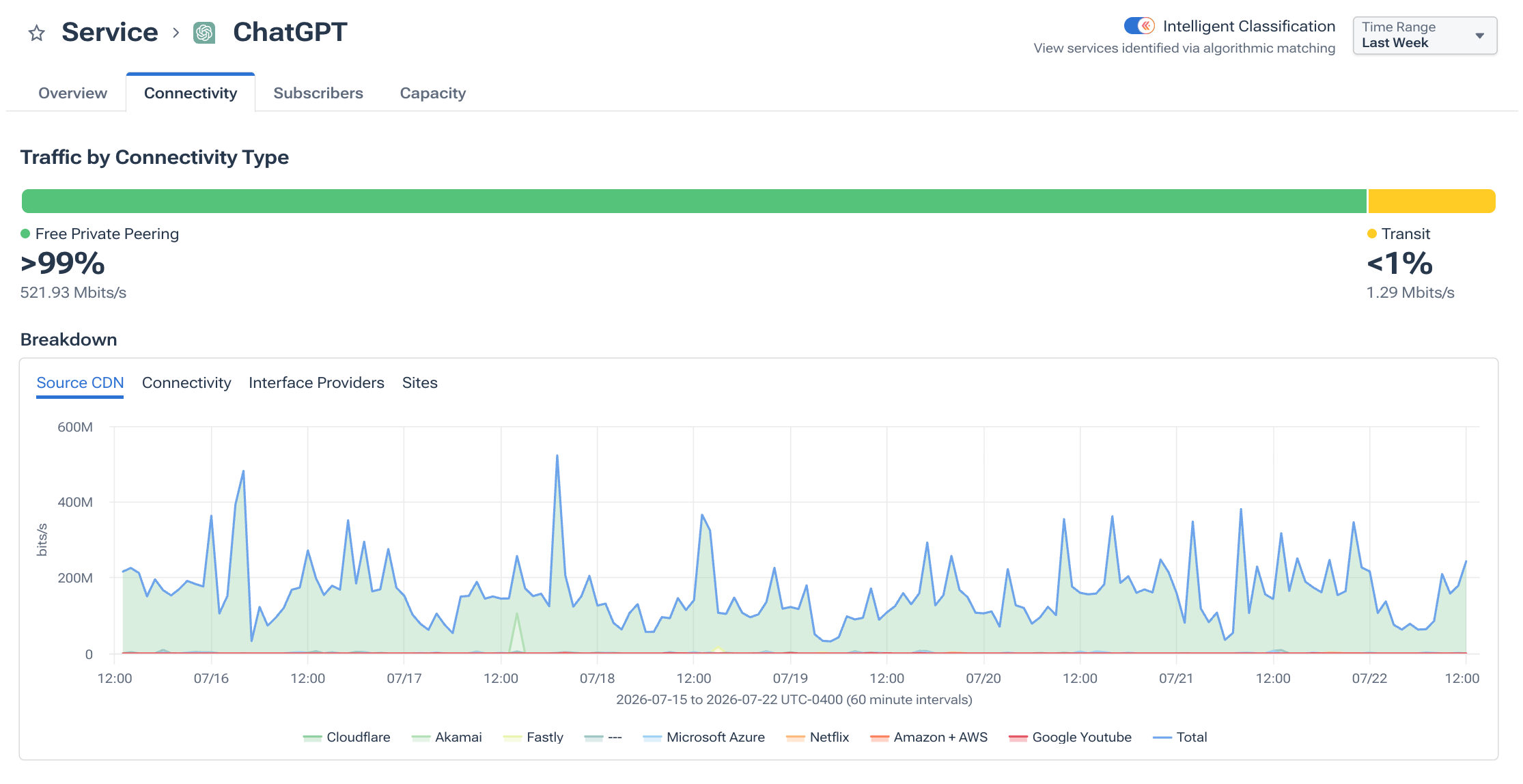Image resolution: width=1523 pixels, height=784 pixels.
Task: Toggle Cloudflare series in chart legend
Action: [347, 737]
